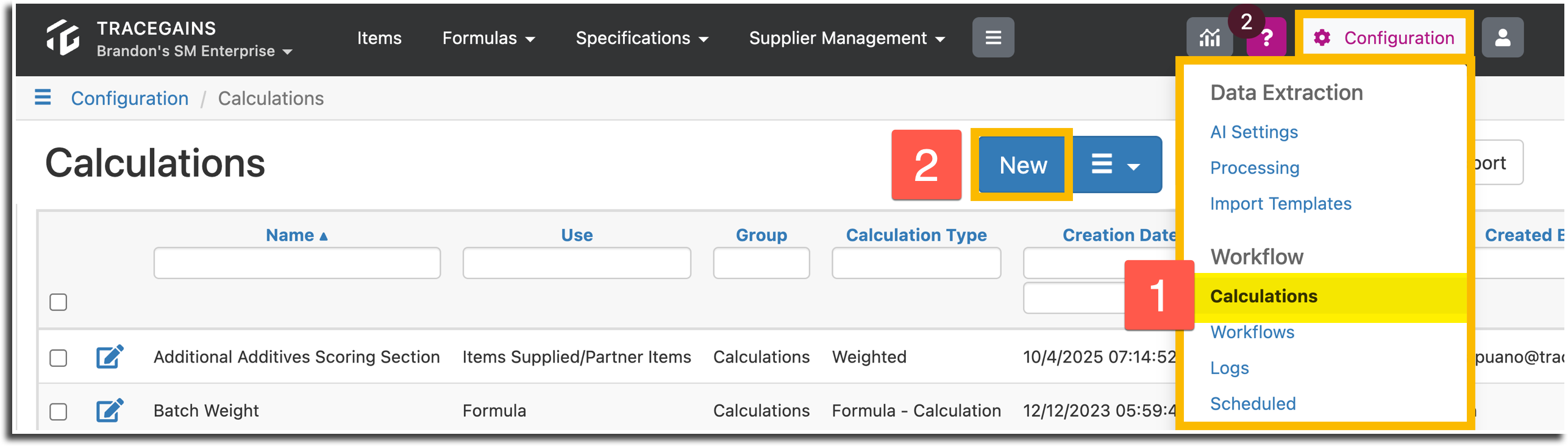Screen dimensions: 1568x446
Task: Open the list actions dropdown beside New
Action: click(x=1116, y=165)
